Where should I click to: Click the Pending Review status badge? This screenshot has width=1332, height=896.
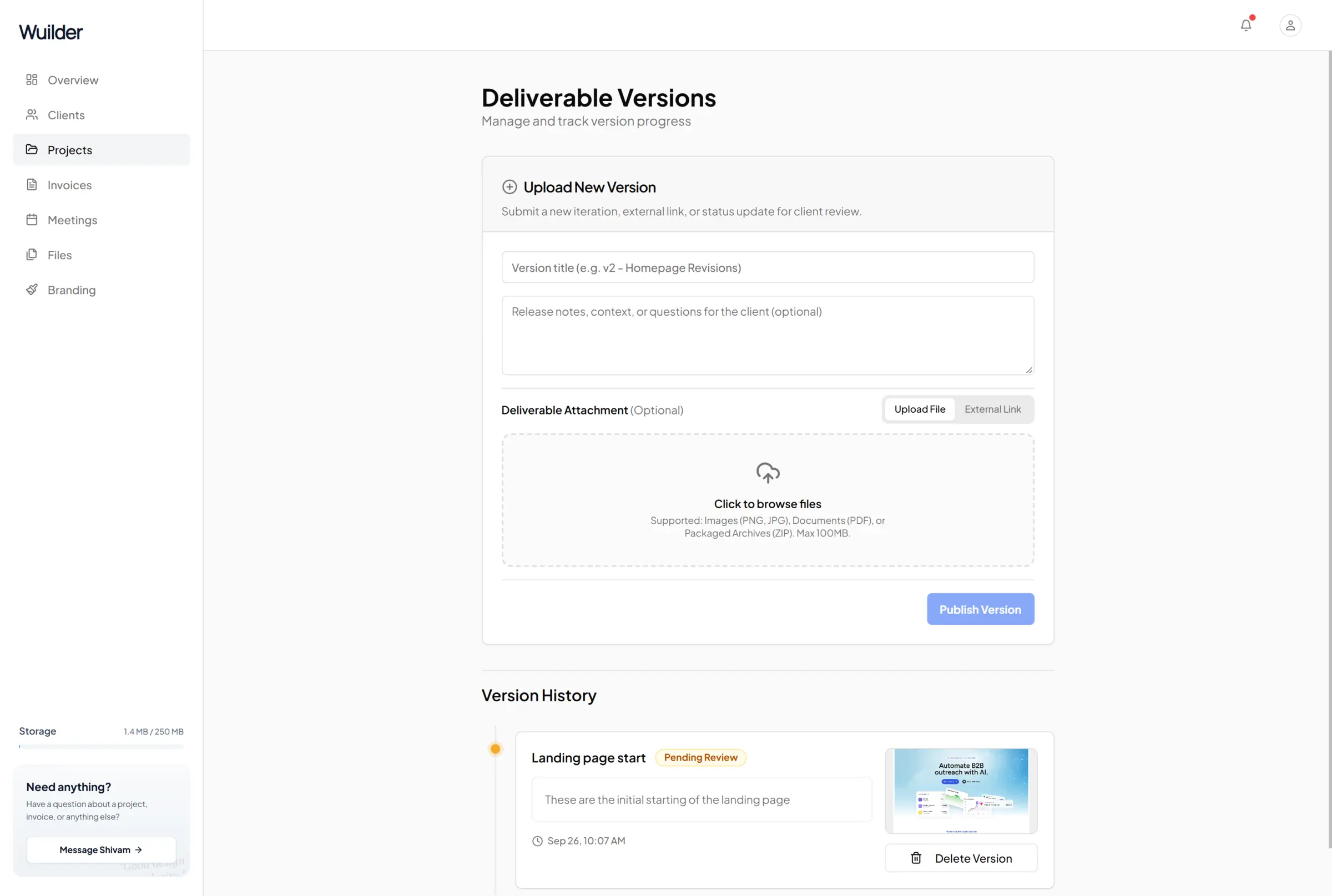[700, 757]
